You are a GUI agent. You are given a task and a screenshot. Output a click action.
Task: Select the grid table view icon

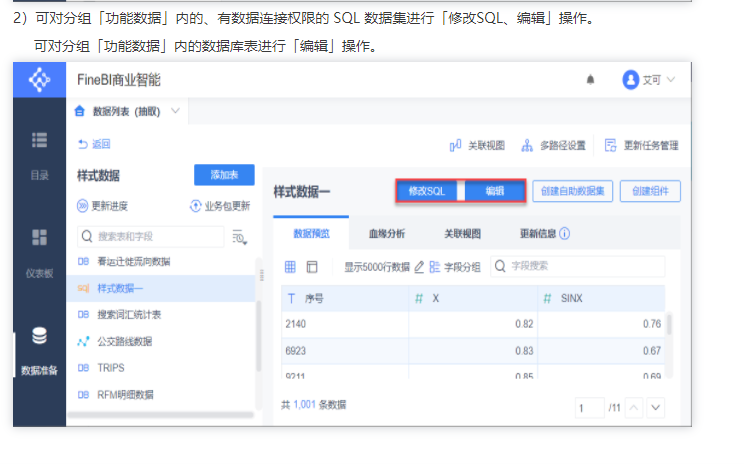[x=290, y=267]
